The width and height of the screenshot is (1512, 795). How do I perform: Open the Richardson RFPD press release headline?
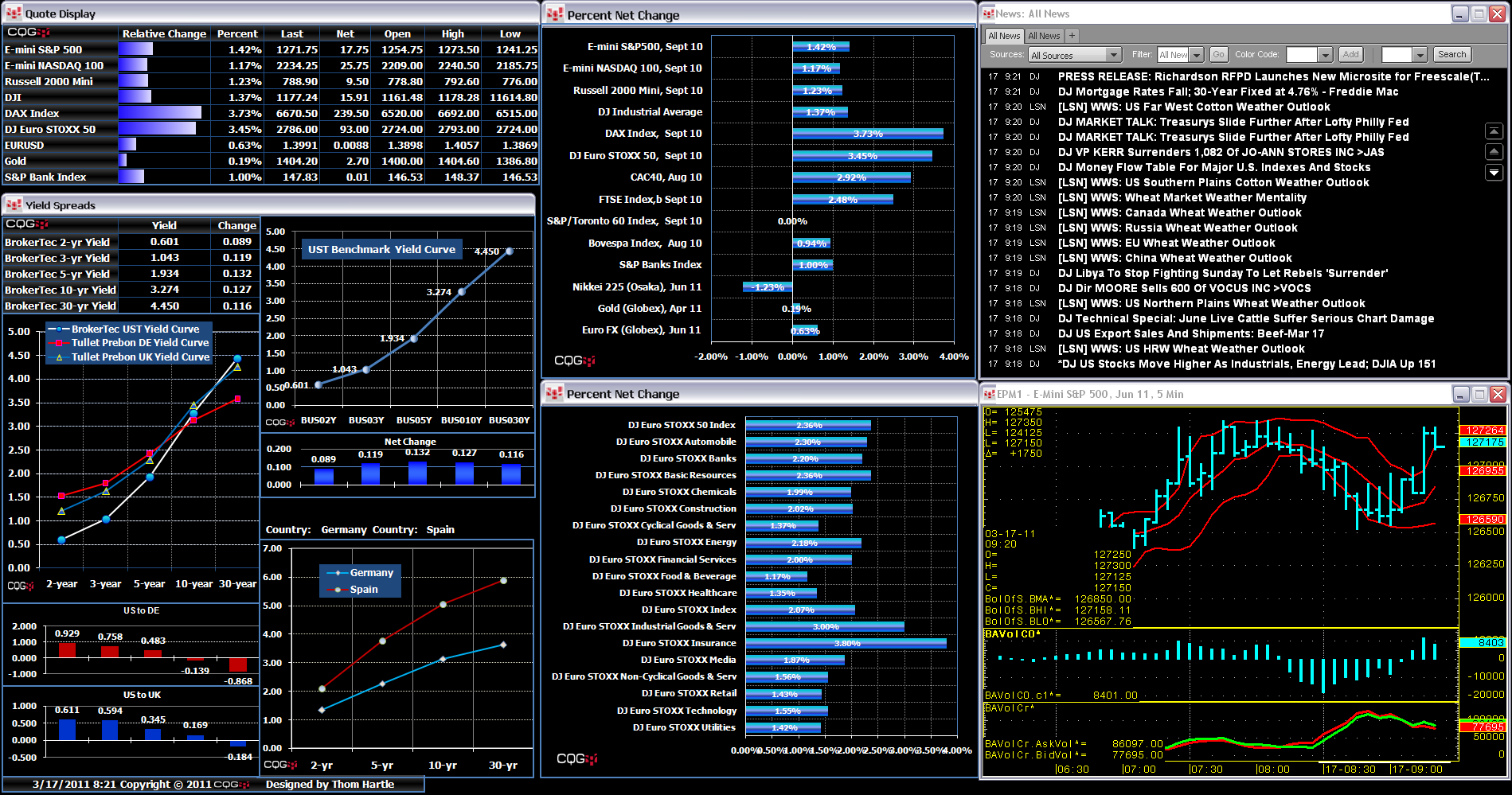tap(1273, 77)
